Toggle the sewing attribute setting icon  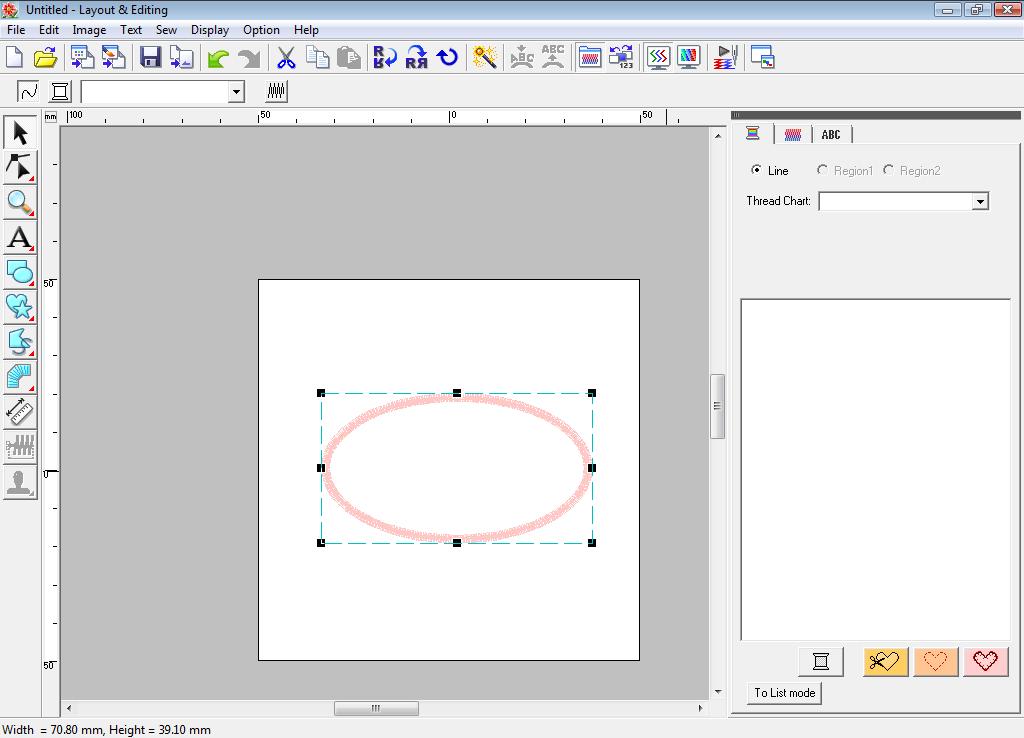click(x=590, y=57)
